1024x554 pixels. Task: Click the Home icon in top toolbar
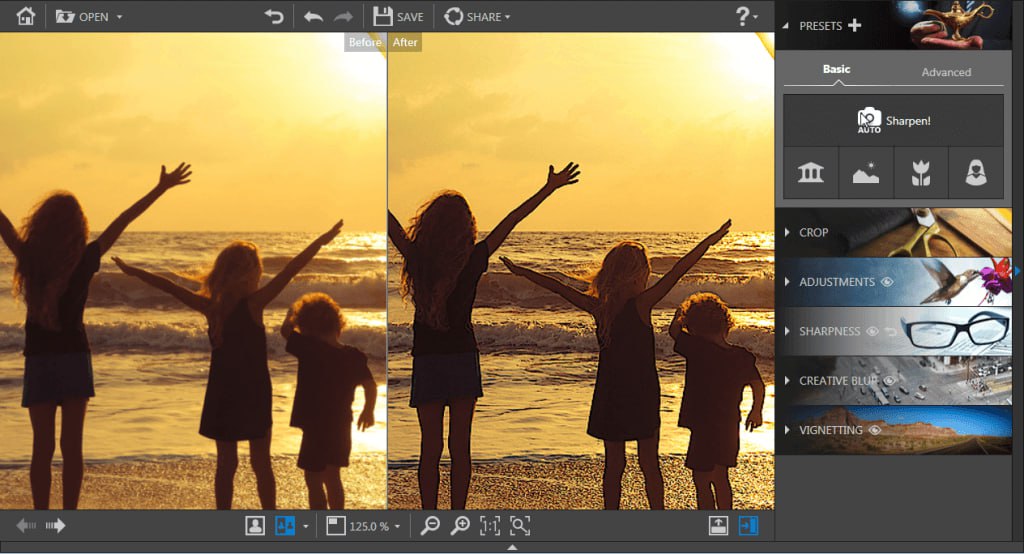pyautogui.click(x=26, y=16)
